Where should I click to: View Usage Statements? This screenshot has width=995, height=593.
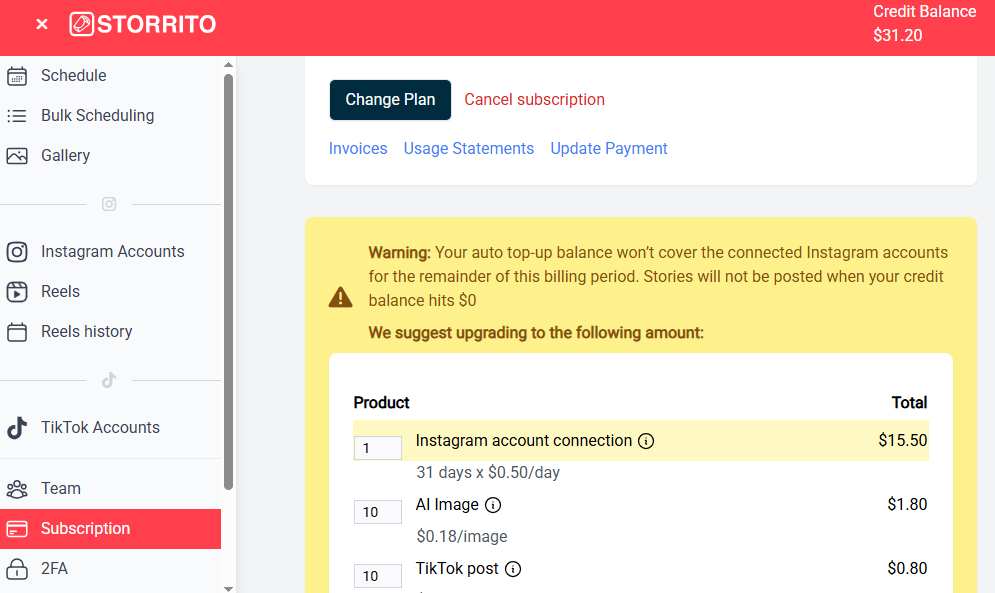point(469,148)
